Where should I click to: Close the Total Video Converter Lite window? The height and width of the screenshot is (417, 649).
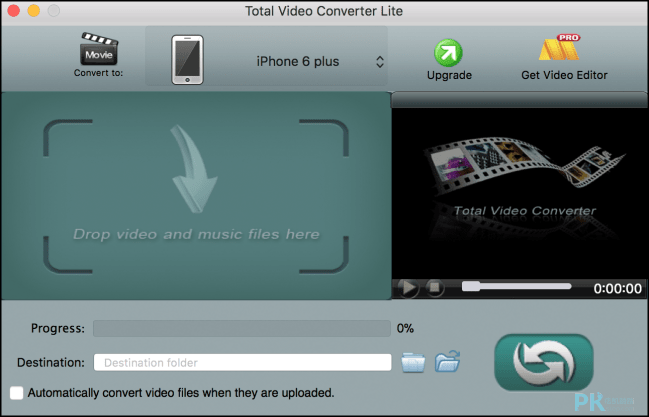pos(14,11)
